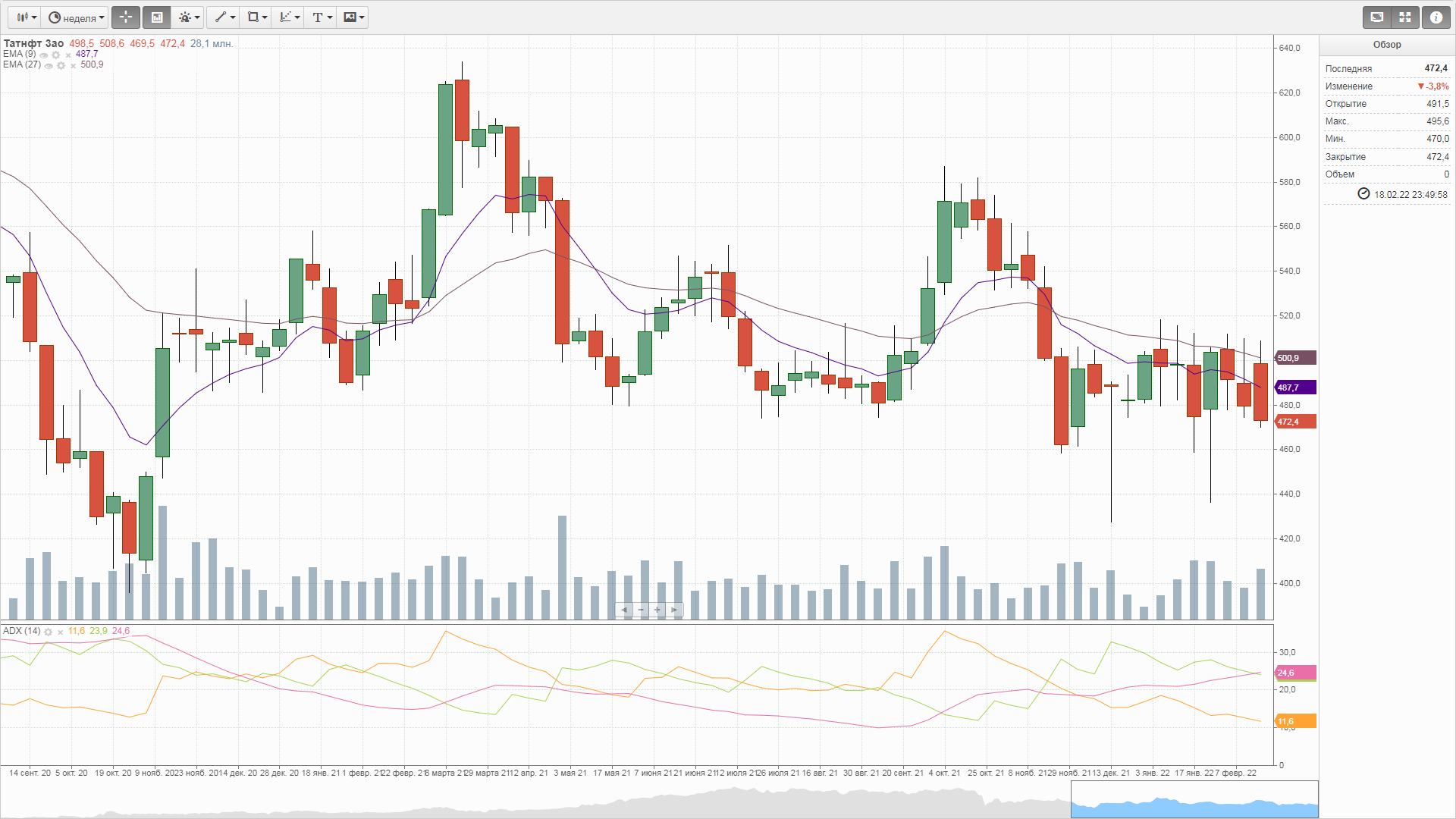Viewport: 1456px width, 819px height.
Task: Click the Мин. 470,0 row
Action: tap(1387, 139)
